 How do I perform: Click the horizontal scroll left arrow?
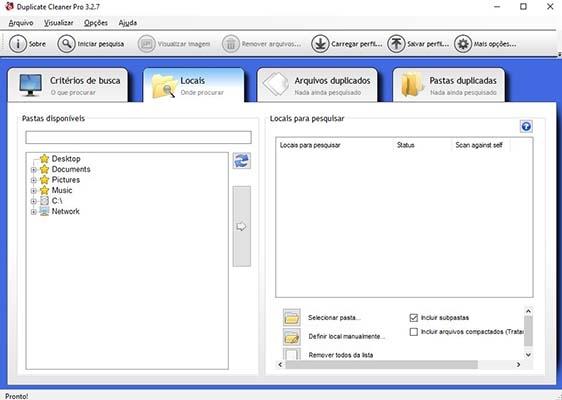[x=280, y=365]
